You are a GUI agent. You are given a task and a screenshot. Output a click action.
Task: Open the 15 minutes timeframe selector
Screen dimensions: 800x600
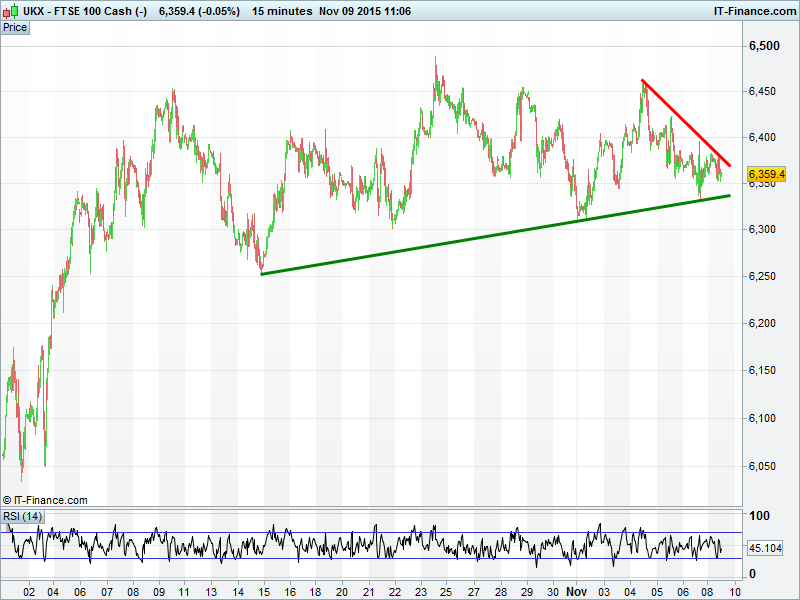click(x=281, y=11)
